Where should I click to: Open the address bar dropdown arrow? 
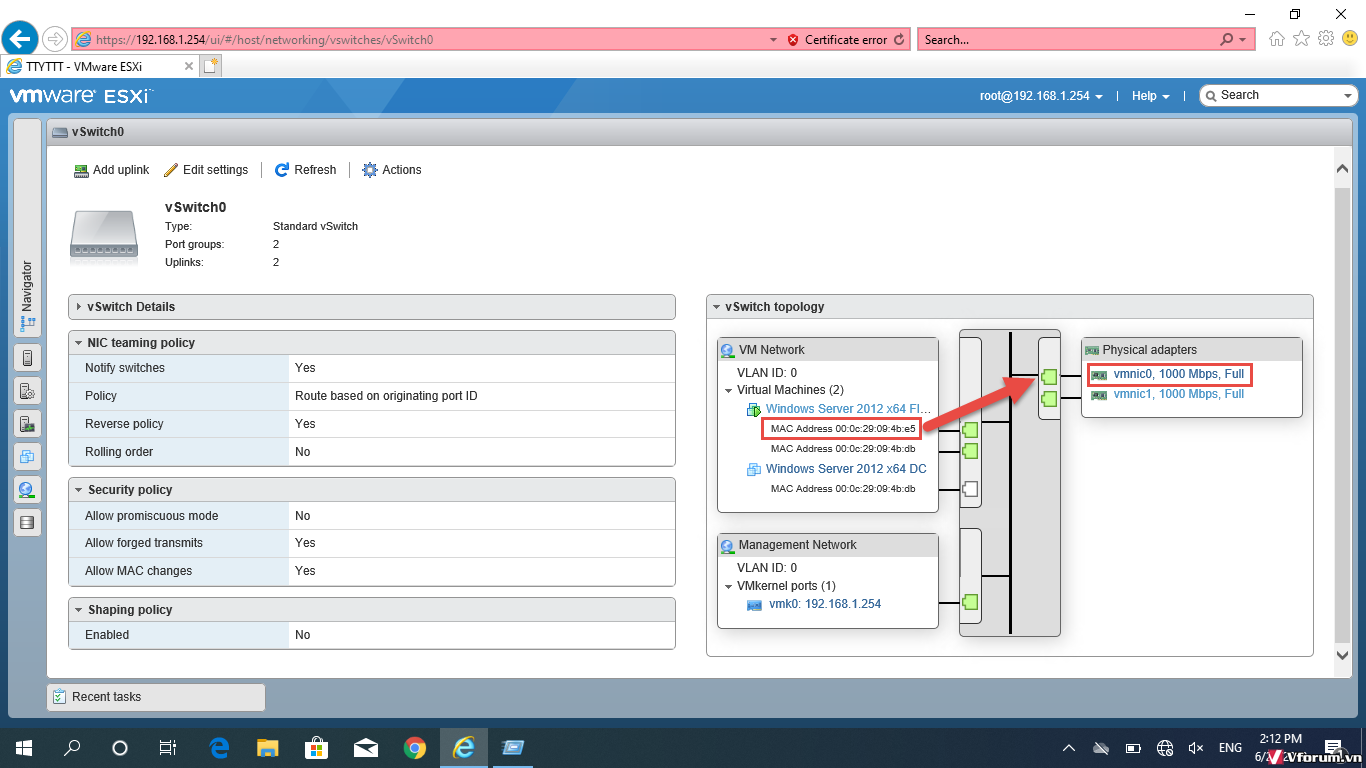coord(773,40)
